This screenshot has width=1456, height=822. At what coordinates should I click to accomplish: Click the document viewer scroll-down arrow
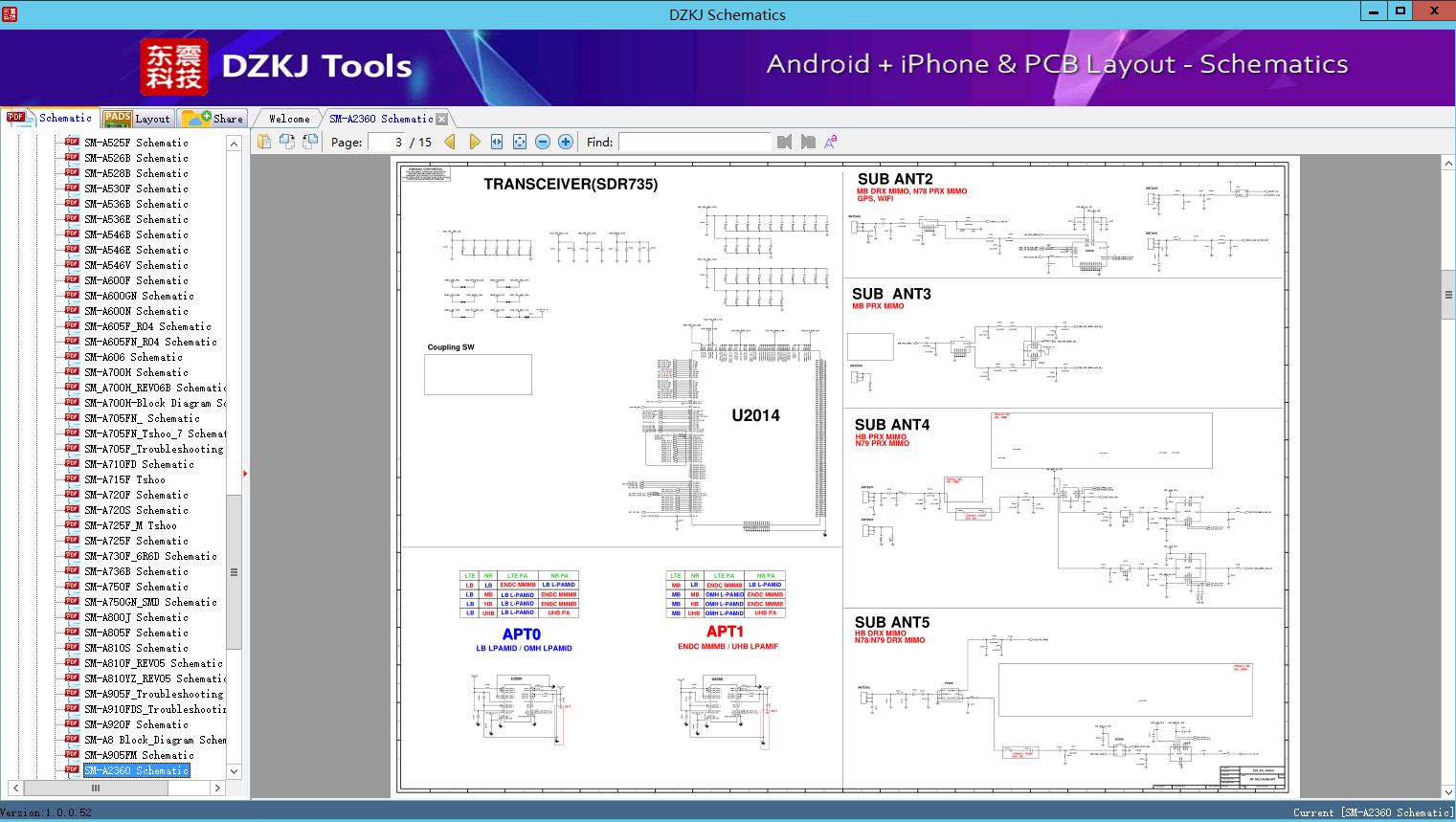pyautogui.click(x=1448, y=791)
